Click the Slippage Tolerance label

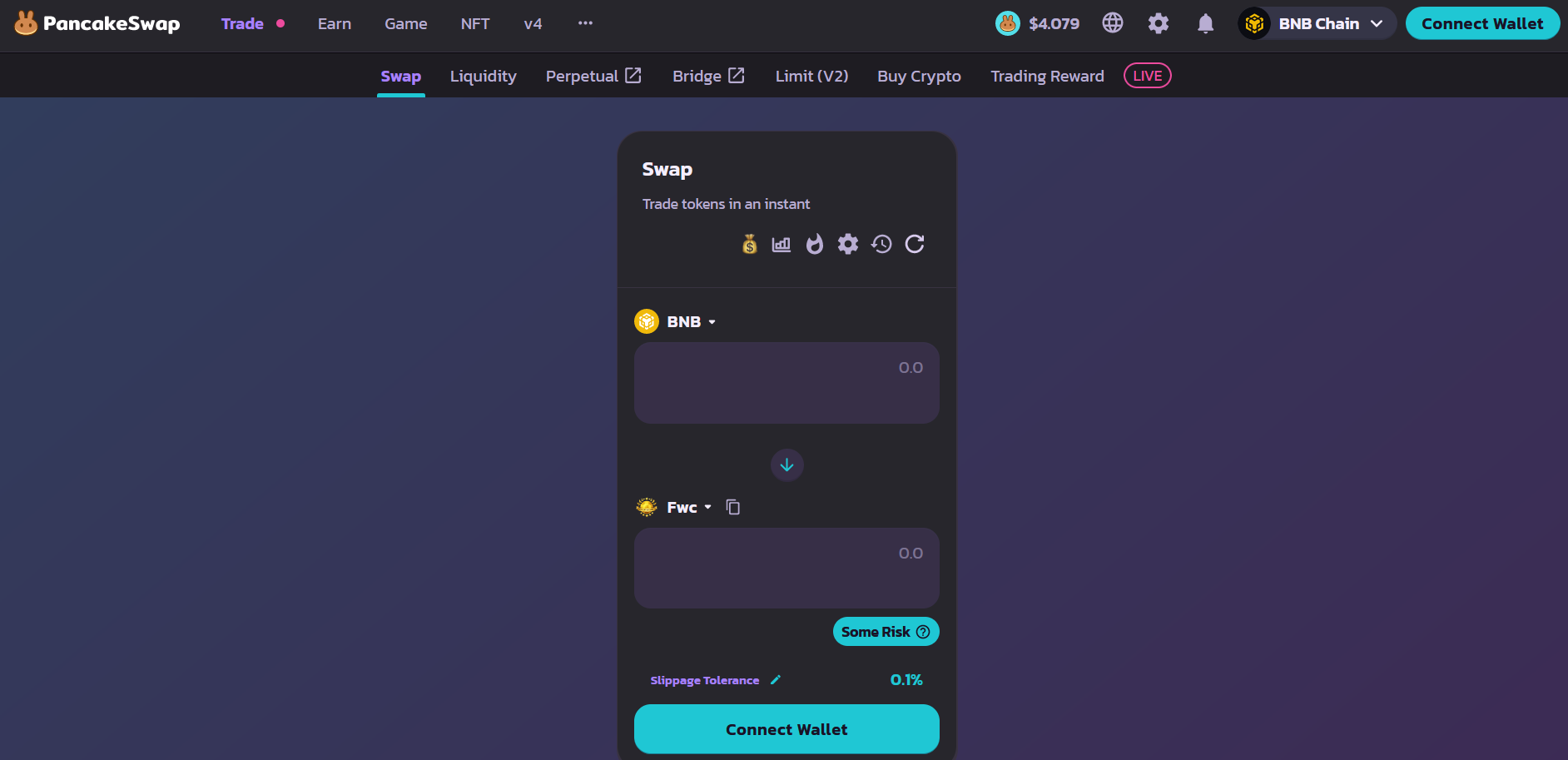pyautogui.click(x=705, y=680)
